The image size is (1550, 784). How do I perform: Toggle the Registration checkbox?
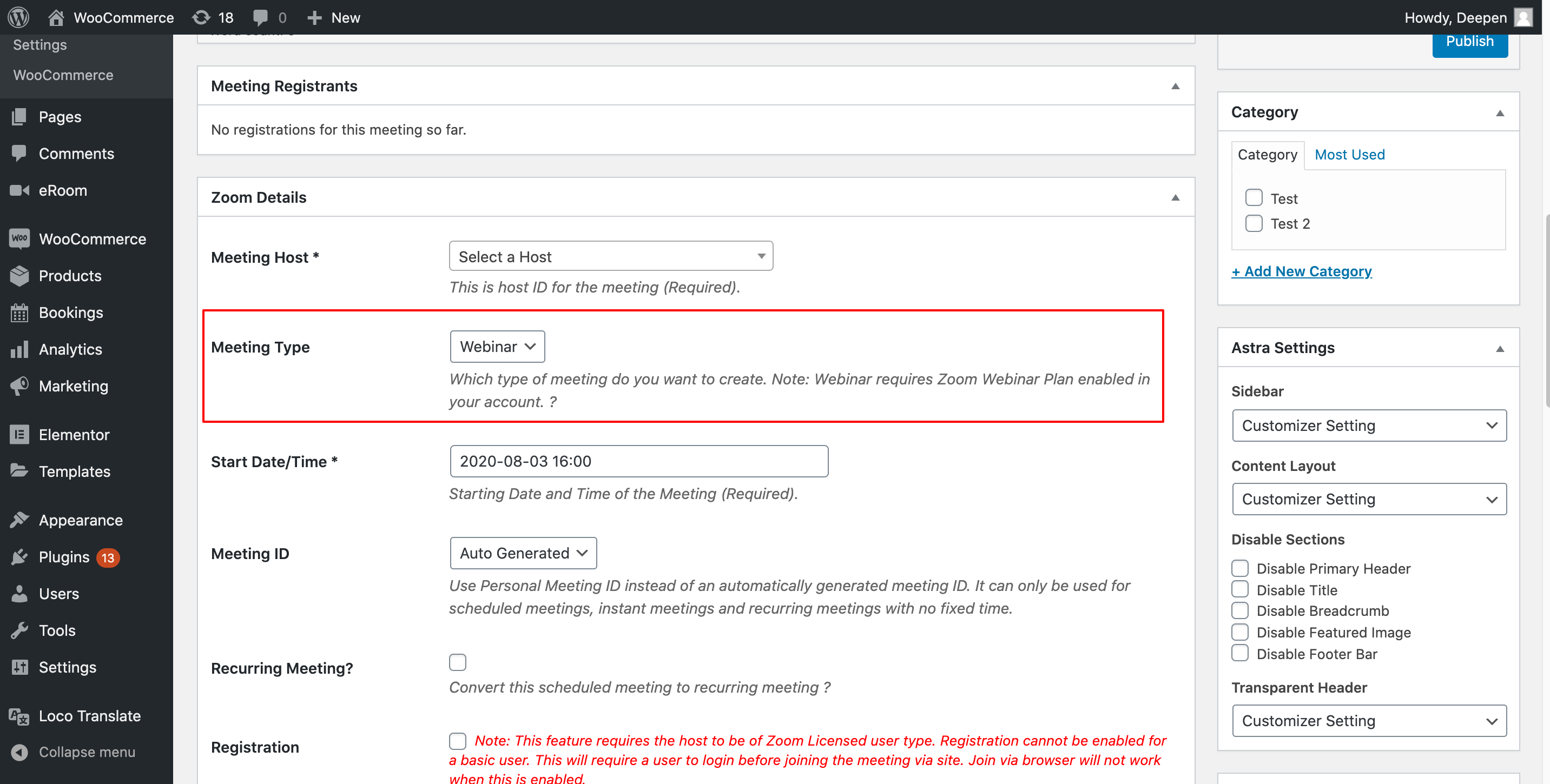click(x=457, y=741)
